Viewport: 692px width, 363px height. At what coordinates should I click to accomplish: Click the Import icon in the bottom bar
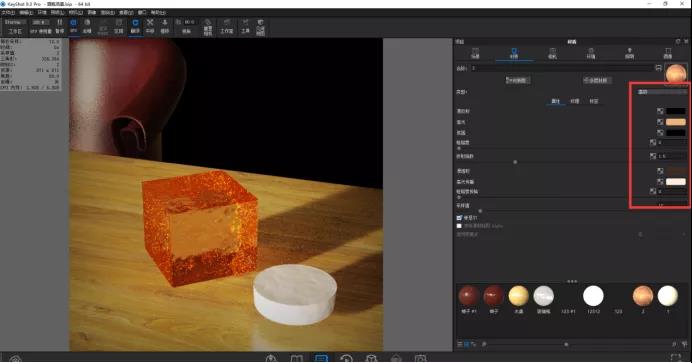[x=271, y=358]
